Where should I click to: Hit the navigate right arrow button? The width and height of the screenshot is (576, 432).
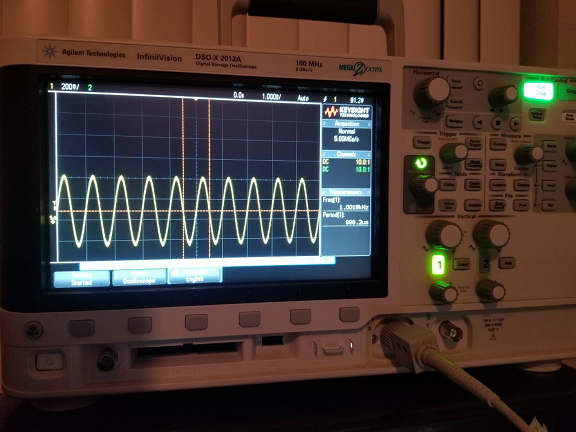[x=515, y=124]
